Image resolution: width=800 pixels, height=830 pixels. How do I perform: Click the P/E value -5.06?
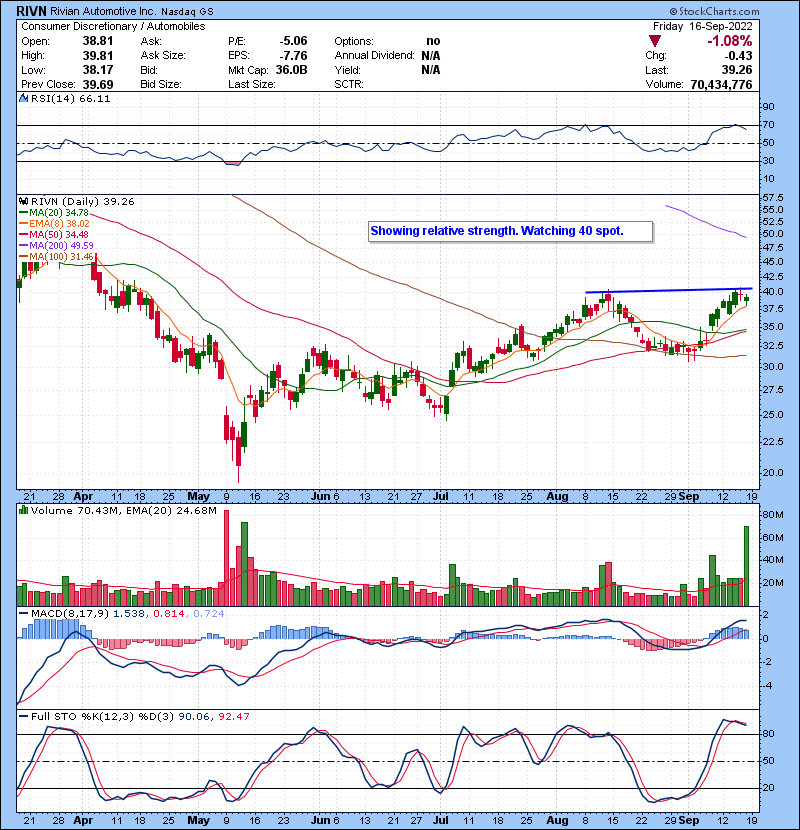[293, 41]
